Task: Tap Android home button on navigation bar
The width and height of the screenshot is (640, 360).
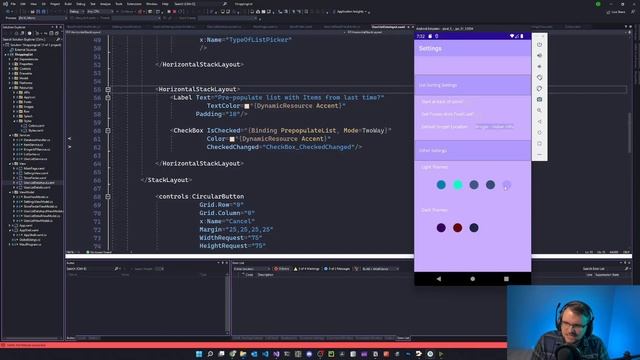Action: 473,279
